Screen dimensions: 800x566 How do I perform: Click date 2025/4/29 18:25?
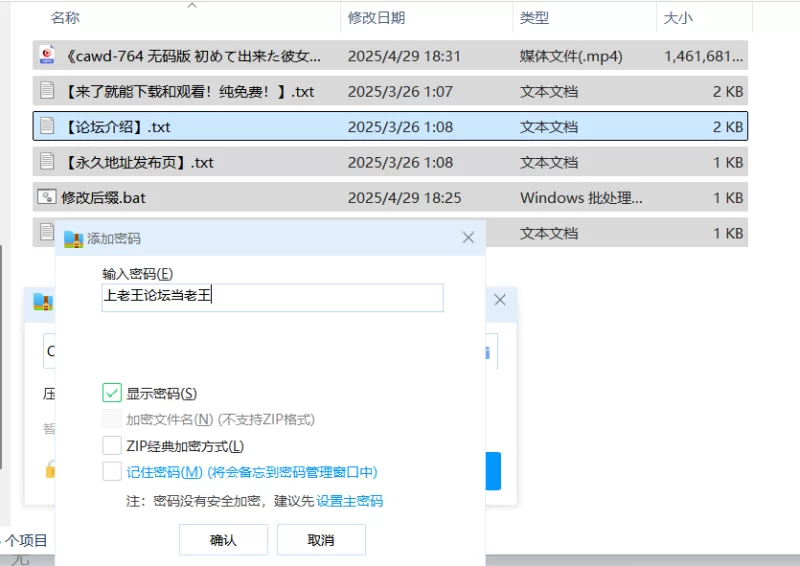click(x=404, y=198)
